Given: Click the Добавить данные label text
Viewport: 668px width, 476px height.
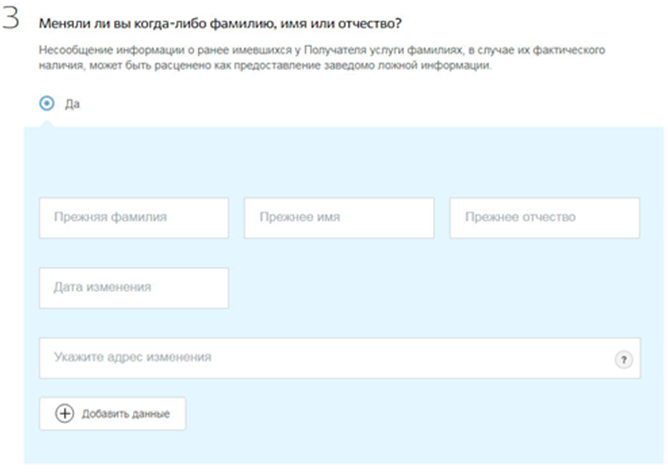Looking at the screenshot, I should pyautogui.click(x=126, y=414).
